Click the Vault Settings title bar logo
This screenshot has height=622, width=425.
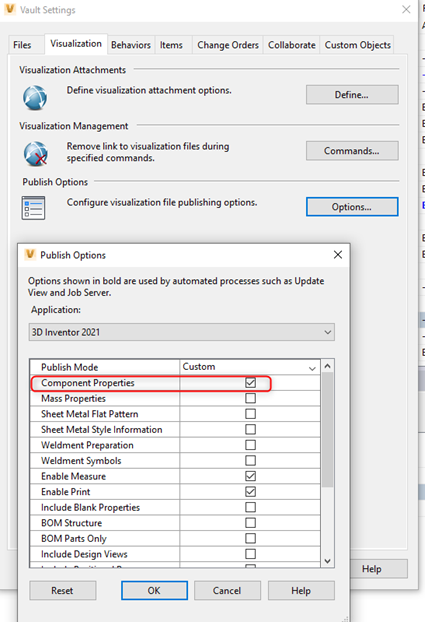pos(10,9)
